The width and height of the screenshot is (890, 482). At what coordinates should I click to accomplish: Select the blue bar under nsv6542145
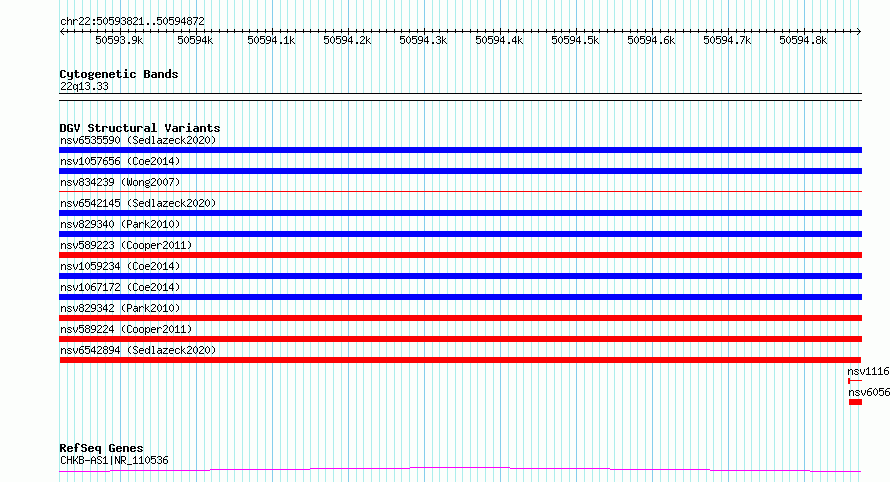[x=460, y=213]
